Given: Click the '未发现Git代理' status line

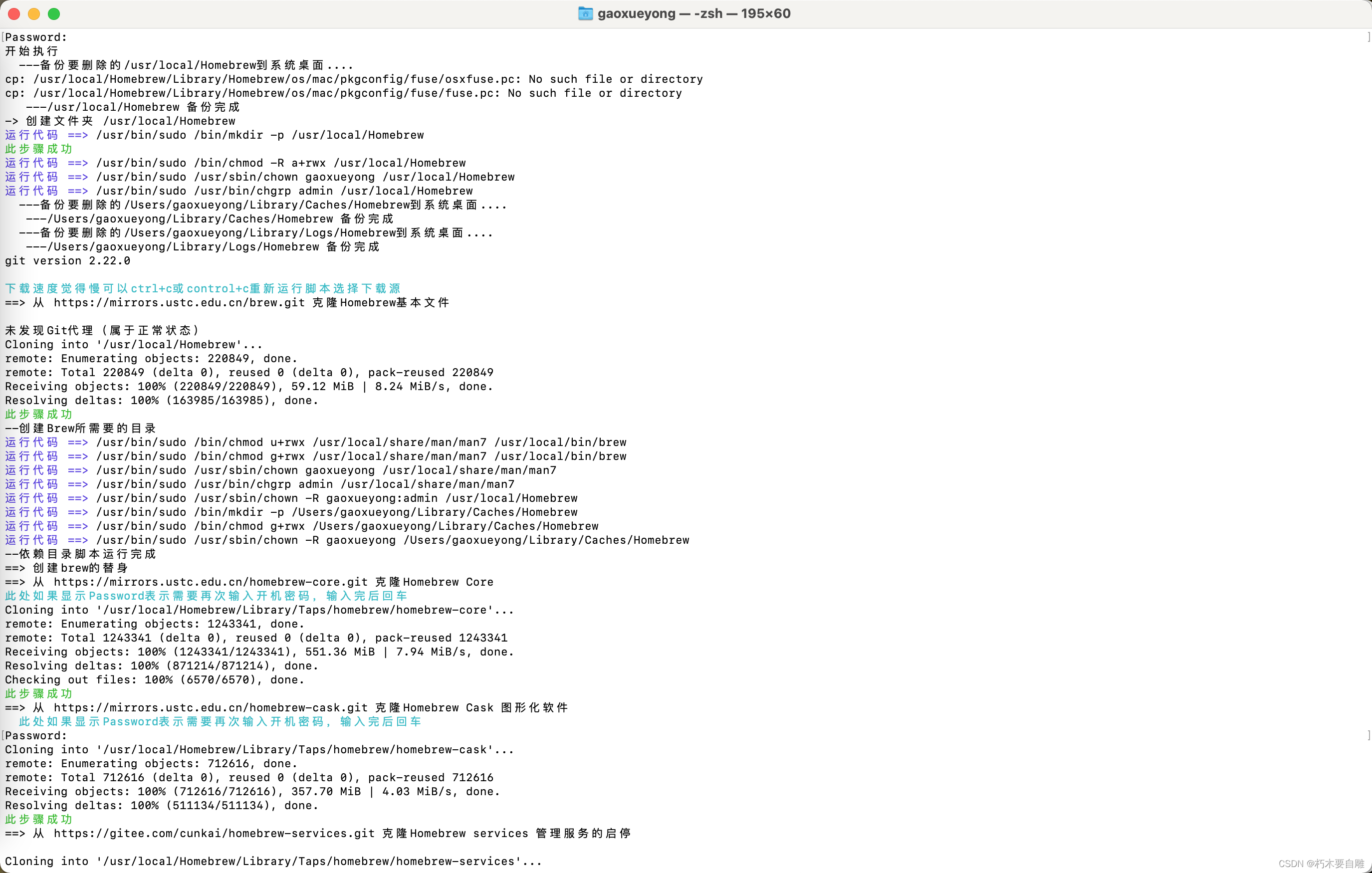Looking at the screenshot, I should pyautogui.click(x=103, y=331).
